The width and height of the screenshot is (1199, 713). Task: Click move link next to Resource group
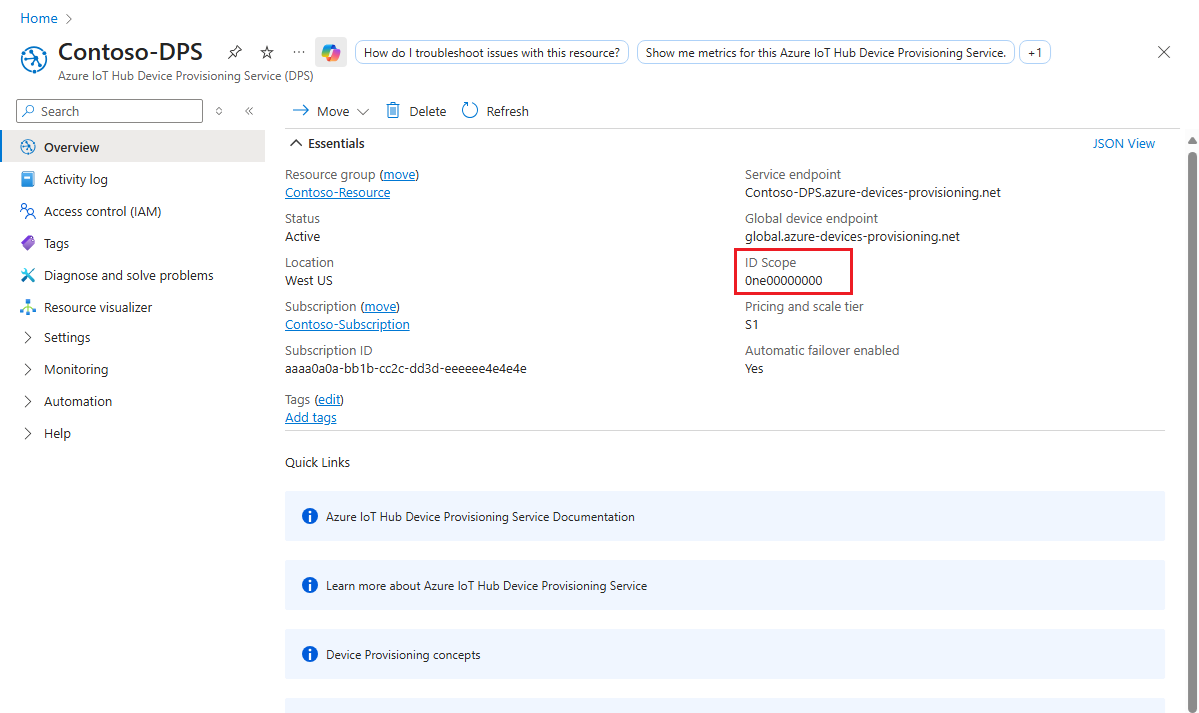pyautogui.click(x=399, y=174)
